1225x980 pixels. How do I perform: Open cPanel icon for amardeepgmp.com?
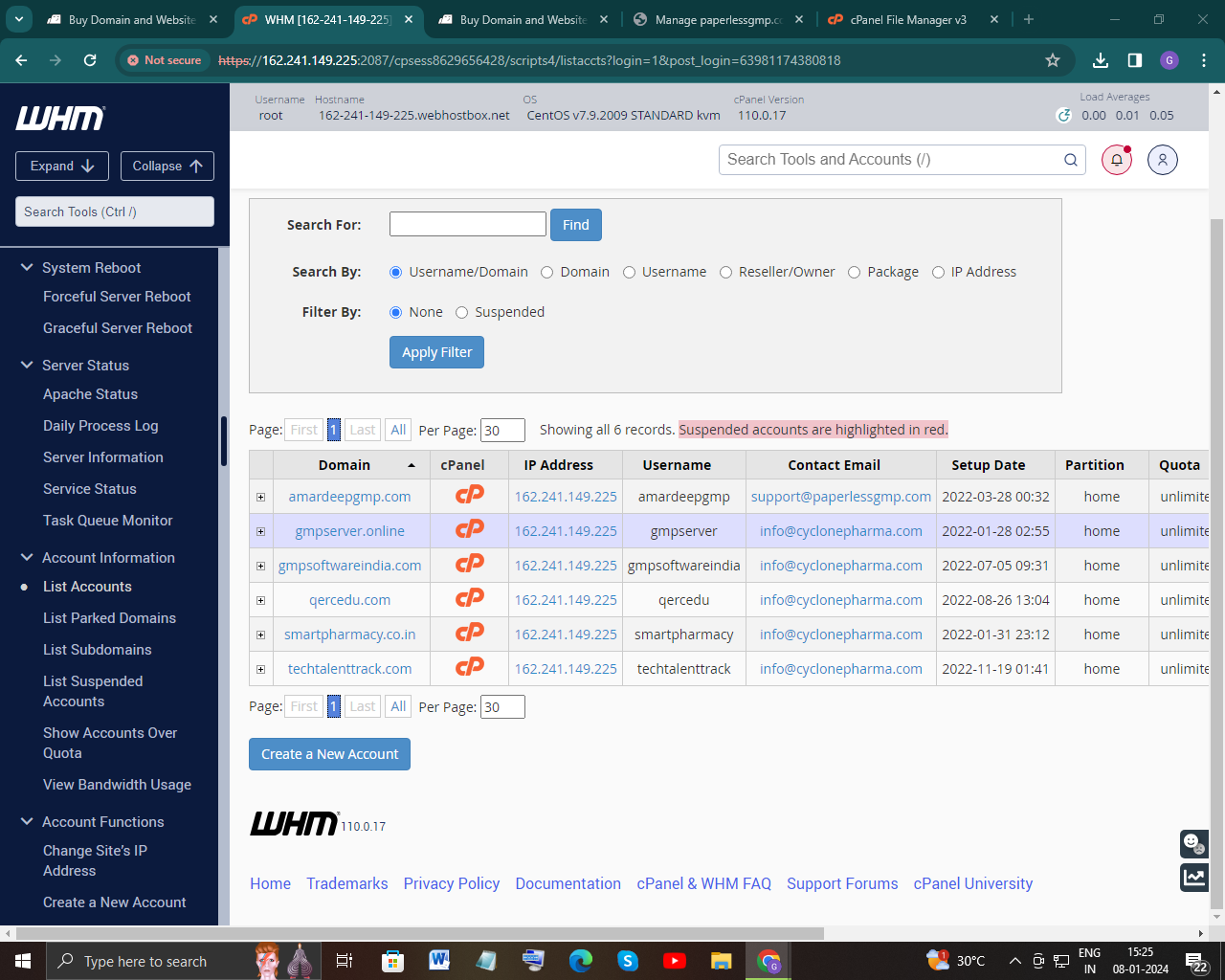pos(469,496)
